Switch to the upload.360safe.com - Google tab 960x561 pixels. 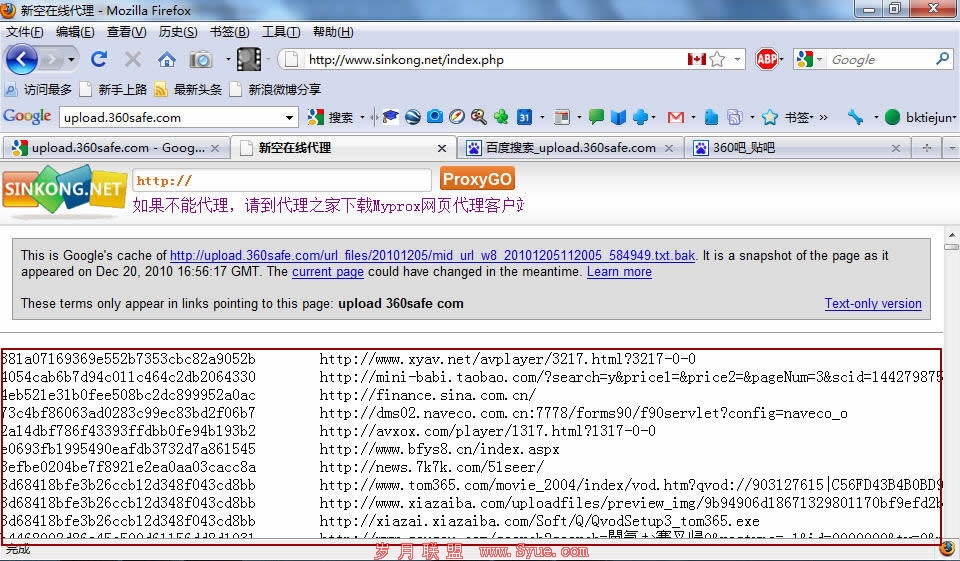pyautogui.click(x=116, y=148)
